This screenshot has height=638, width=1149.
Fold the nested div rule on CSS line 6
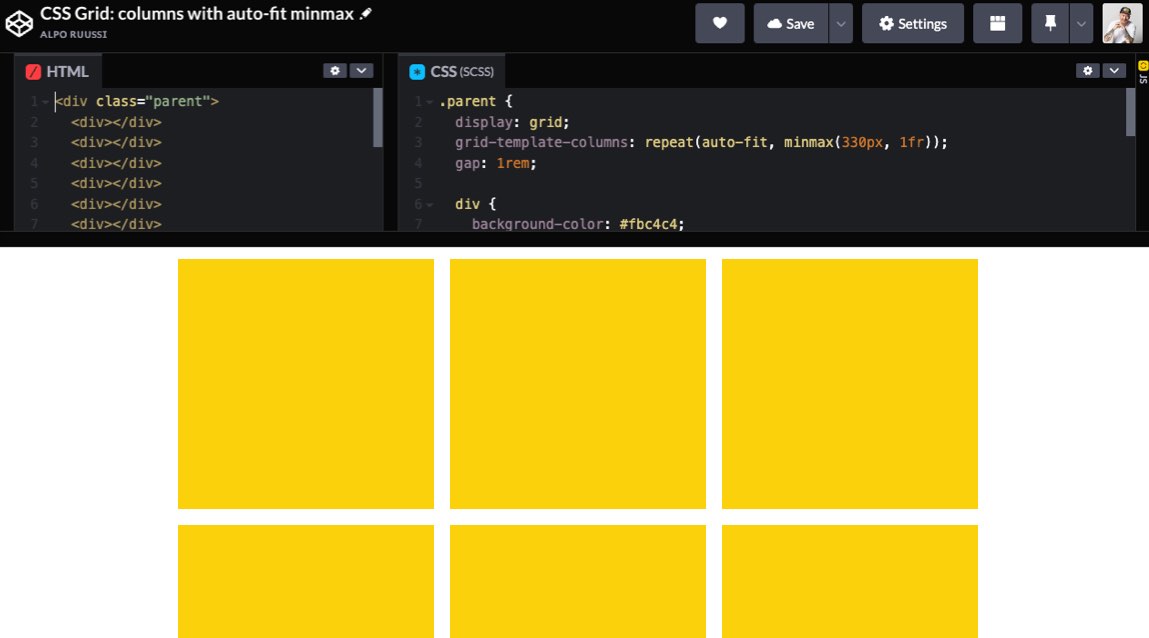(430, 204)
